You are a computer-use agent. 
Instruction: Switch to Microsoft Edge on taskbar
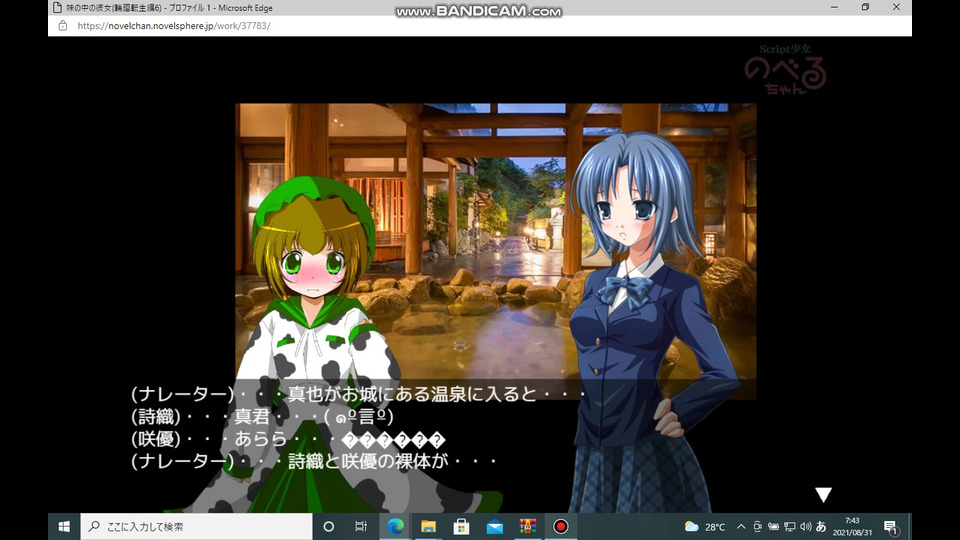click(395, 527)
